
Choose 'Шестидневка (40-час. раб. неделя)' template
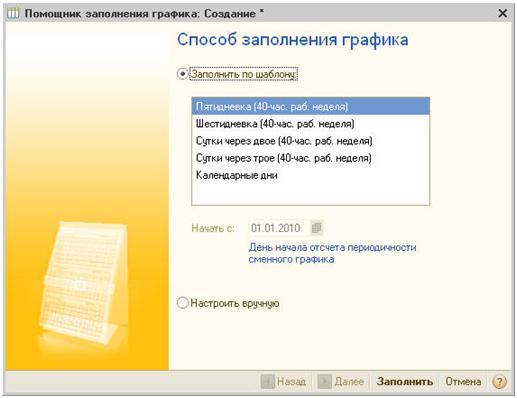tap(310, 124)
